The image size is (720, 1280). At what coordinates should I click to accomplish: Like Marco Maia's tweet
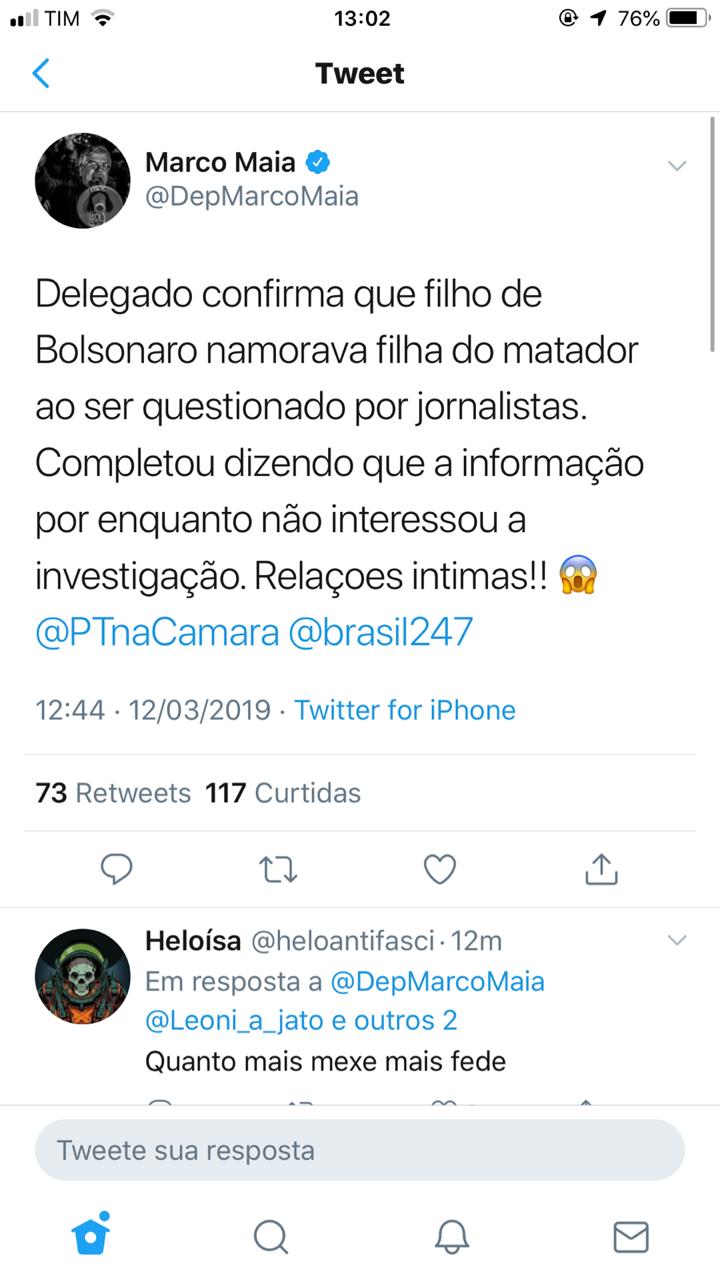(440, 869)
